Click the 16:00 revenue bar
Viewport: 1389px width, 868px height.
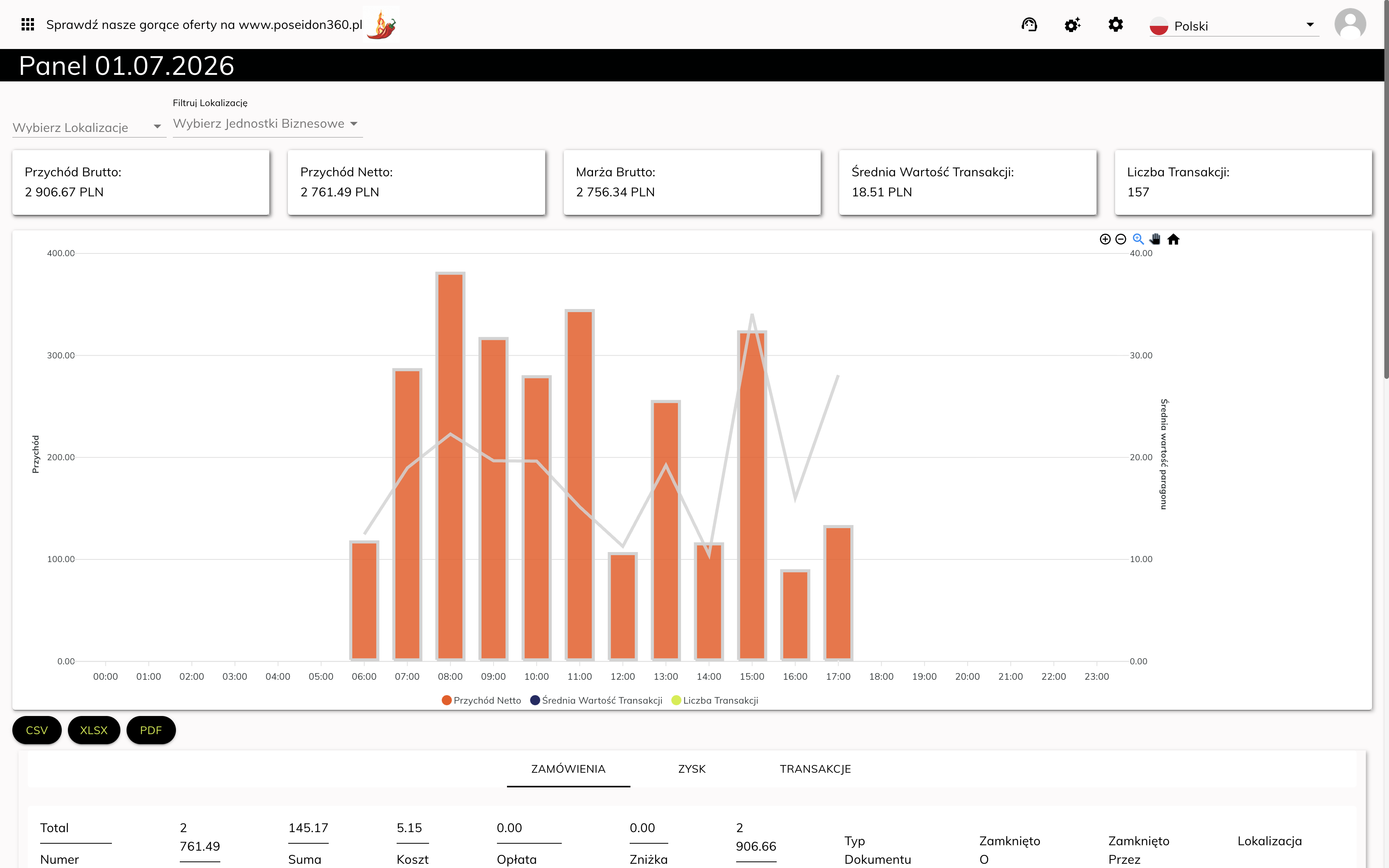(x=795, y=615)
